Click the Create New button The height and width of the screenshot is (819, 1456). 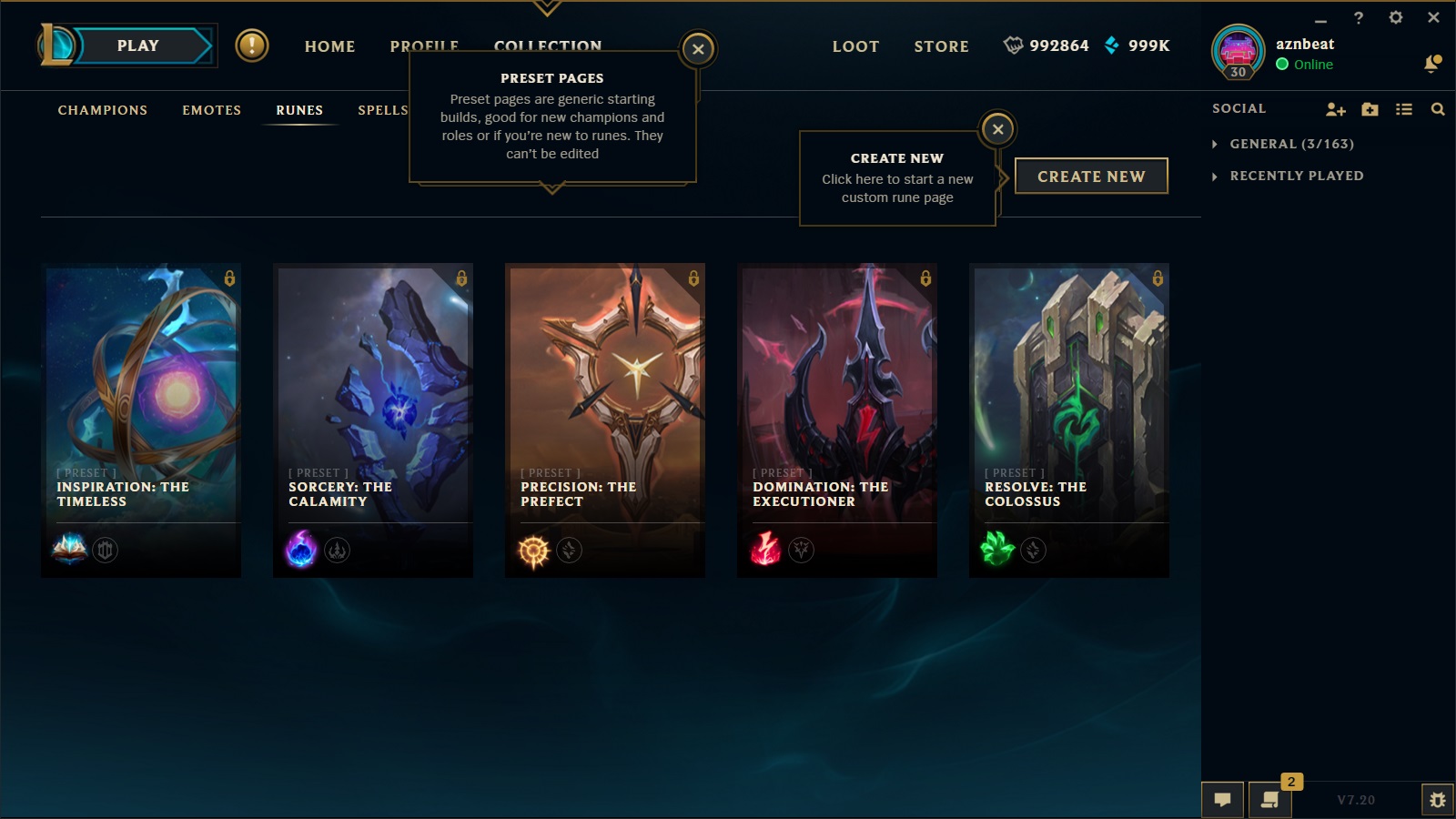pyautogui.click(x=1091, y=177)
